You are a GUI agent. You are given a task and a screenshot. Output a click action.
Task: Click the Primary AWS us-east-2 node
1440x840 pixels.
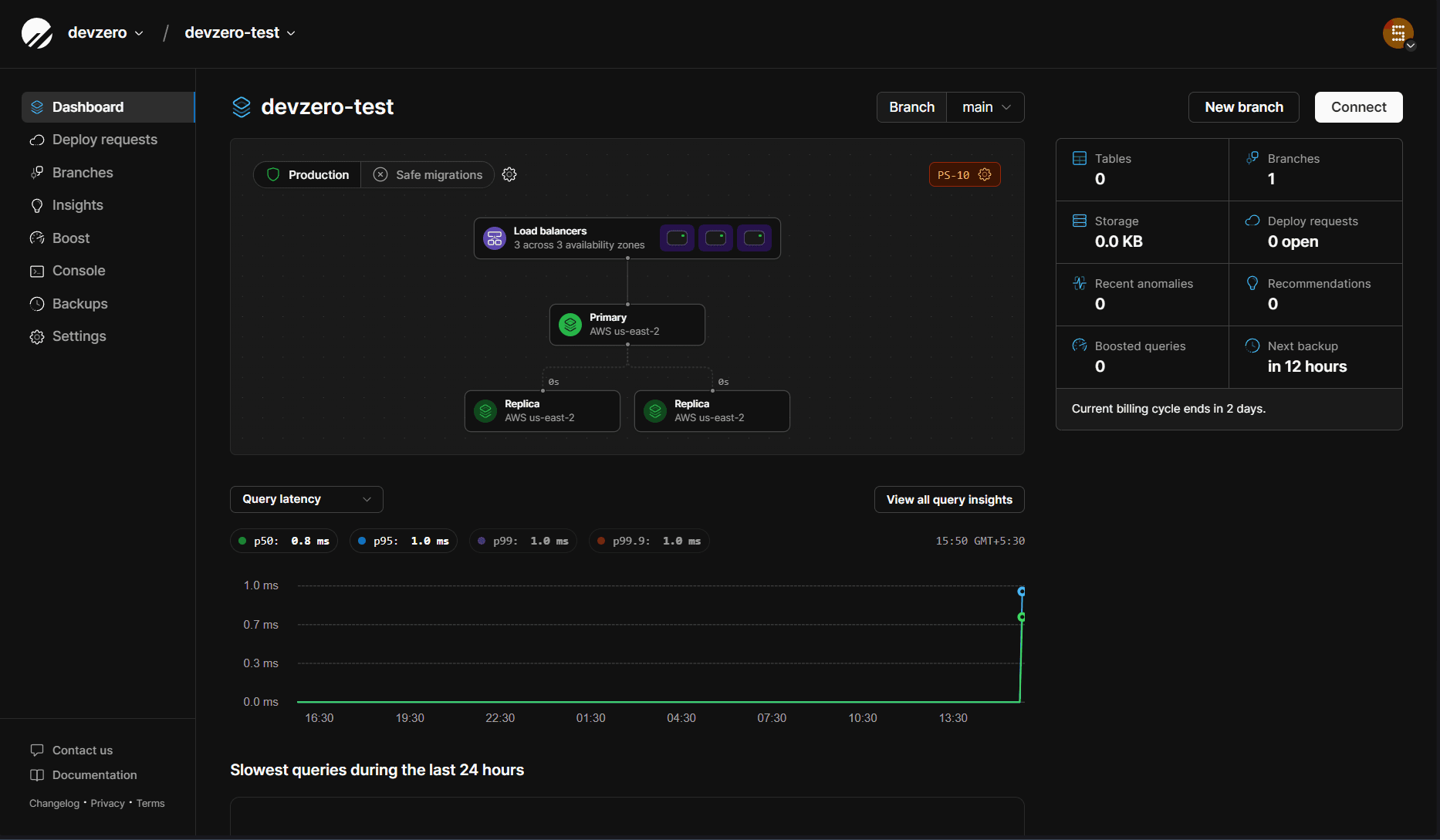[x=627, y=324]
